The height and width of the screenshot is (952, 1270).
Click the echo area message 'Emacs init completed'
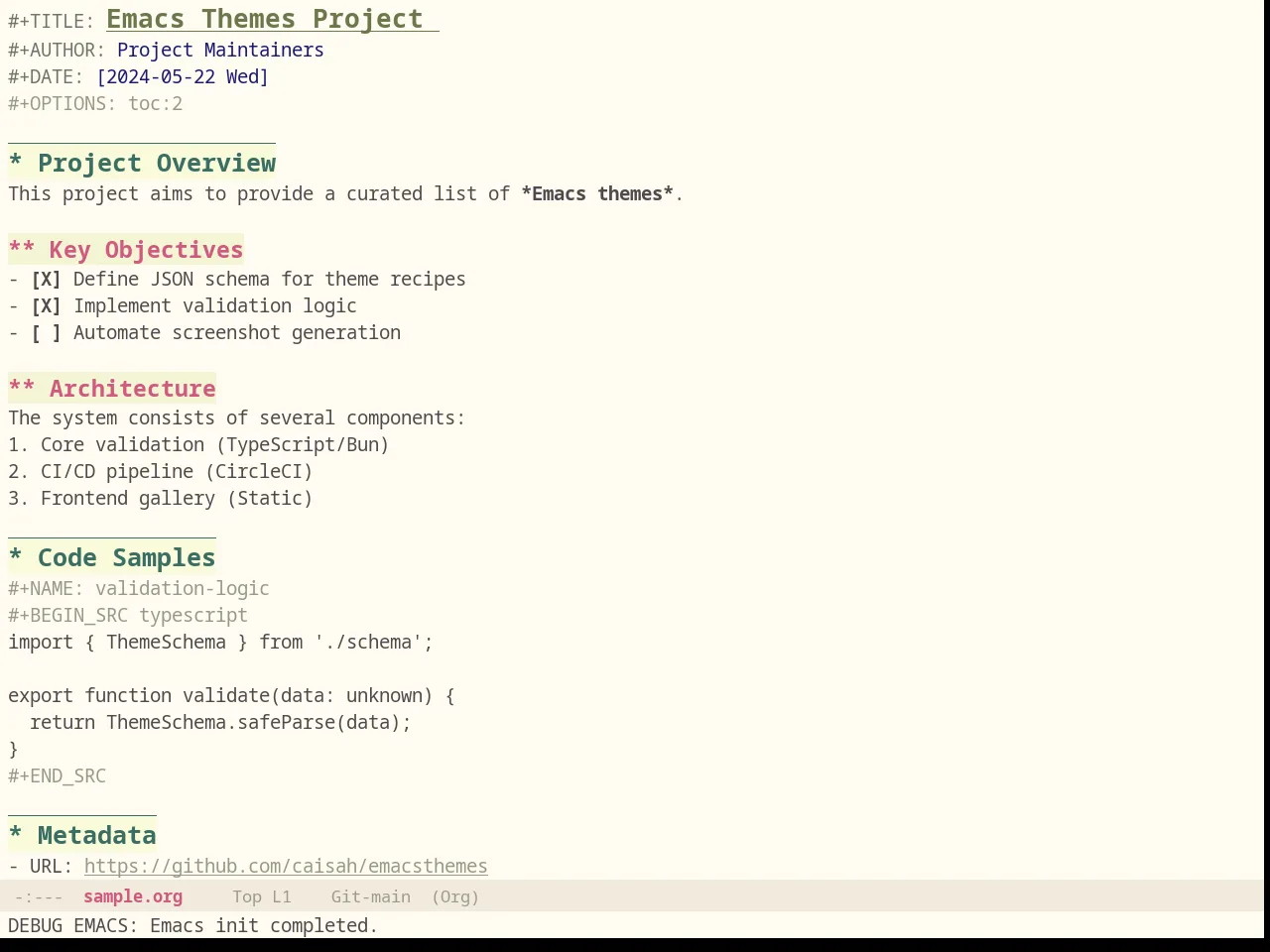pos(264,925)
